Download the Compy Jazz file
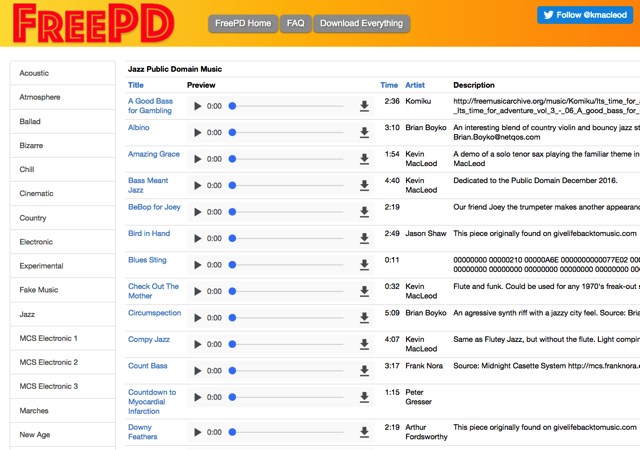Screen dimensions: 640x450 click(x=364, y=344)
